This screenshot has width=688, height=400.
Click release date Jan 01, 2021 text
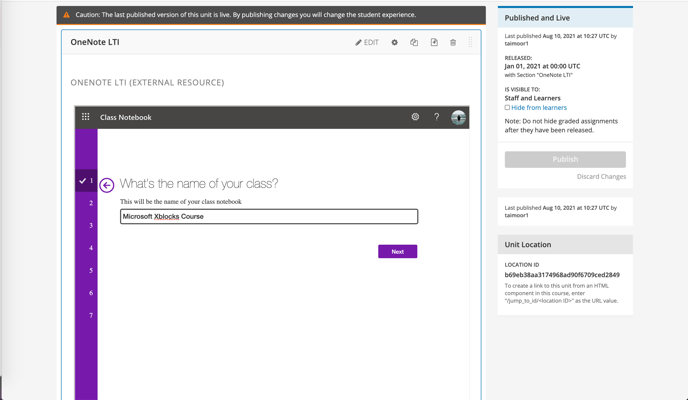pos(542,66)
